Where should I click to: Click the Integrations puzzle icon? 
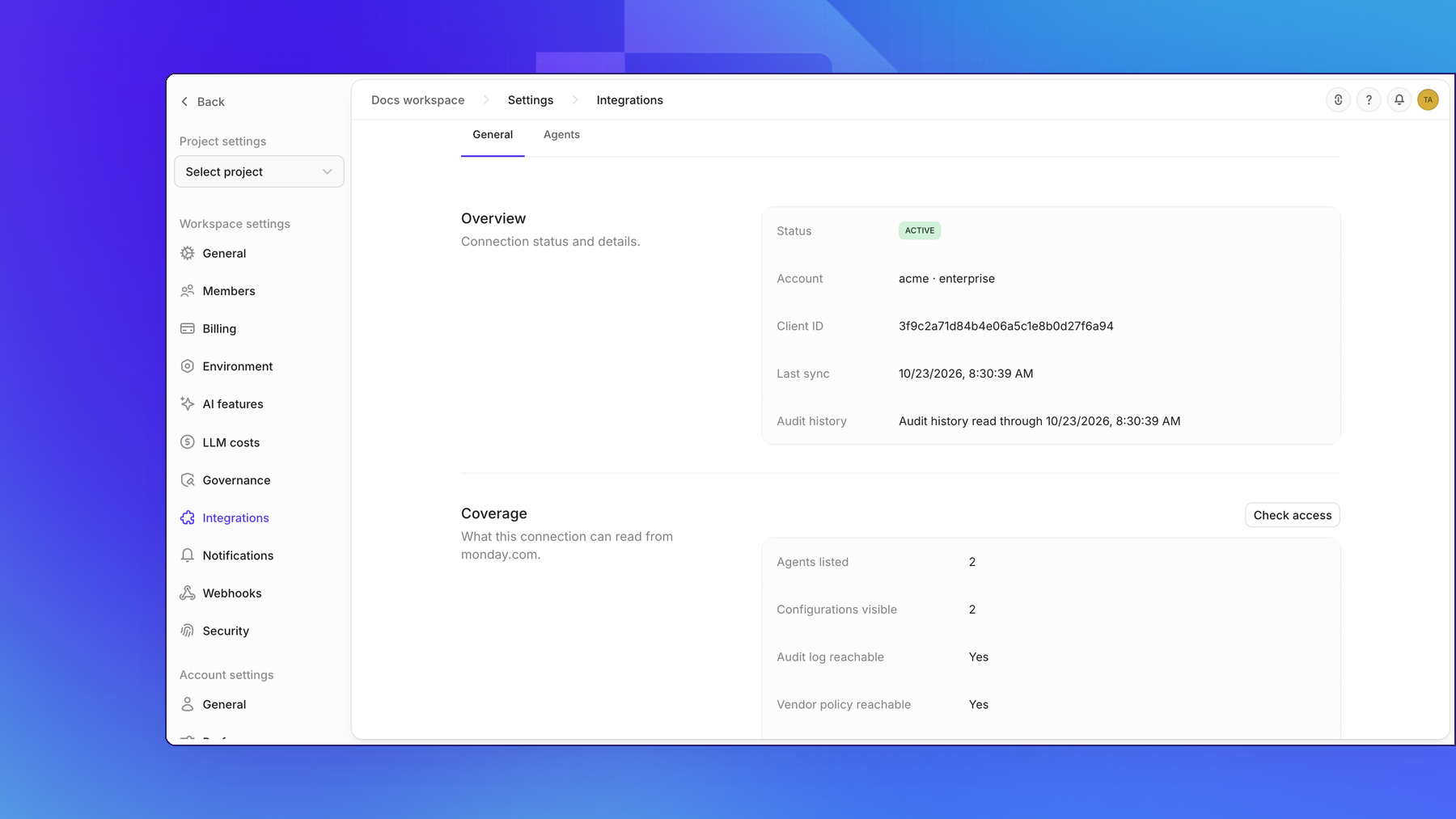click(x=188, y=517)
